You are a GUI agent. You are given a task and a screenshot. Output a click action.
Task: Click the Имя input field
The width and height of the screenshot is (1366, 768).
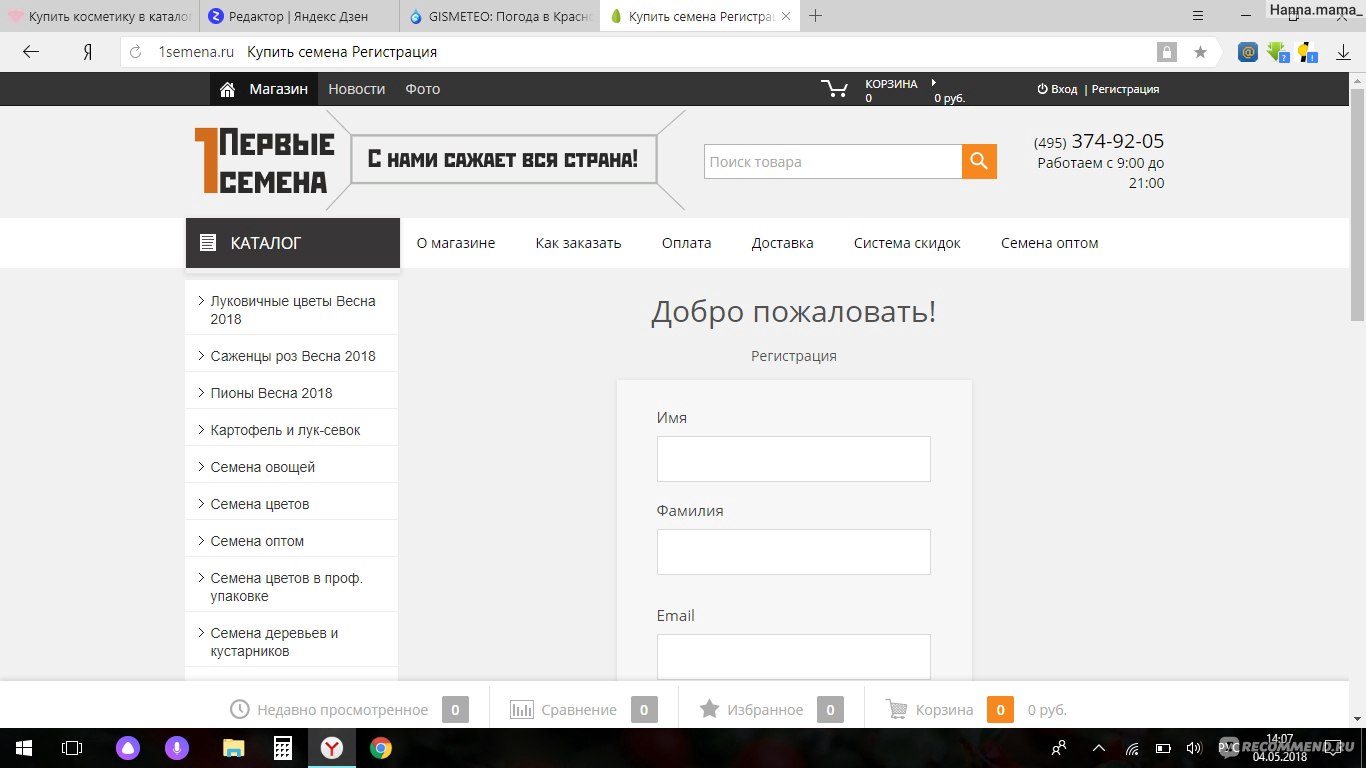794,459
